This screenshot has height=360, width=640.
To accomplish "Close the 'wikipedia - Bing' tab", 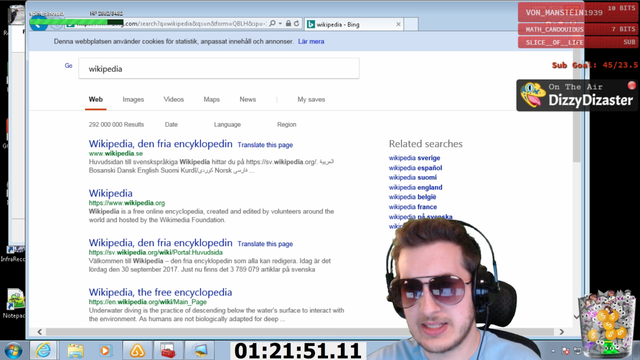I will pos(398,24).
